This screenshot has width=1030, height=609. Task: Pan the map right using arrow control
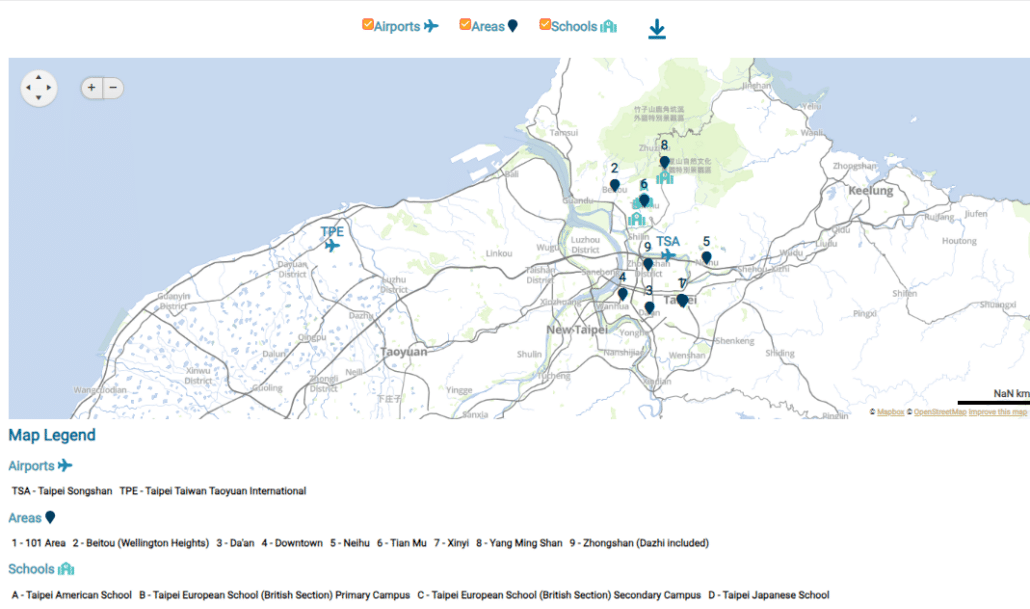click(50, 88)
